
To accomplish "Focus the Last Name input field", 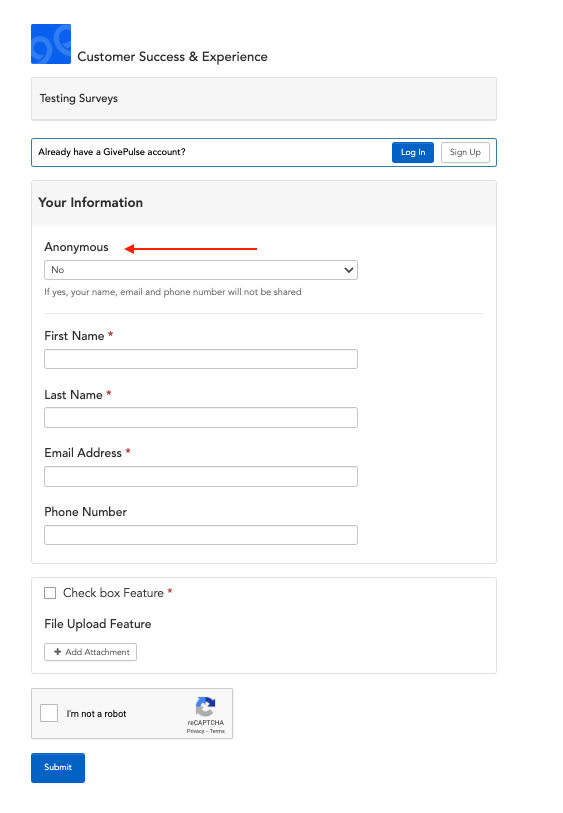I will point(201,417).
